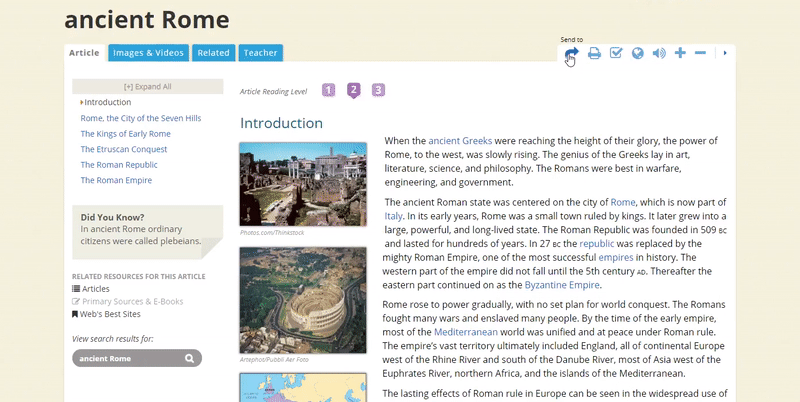Open the Article tab
The height and width of the screenshot is (402, 800).
(x=84, y=53)
